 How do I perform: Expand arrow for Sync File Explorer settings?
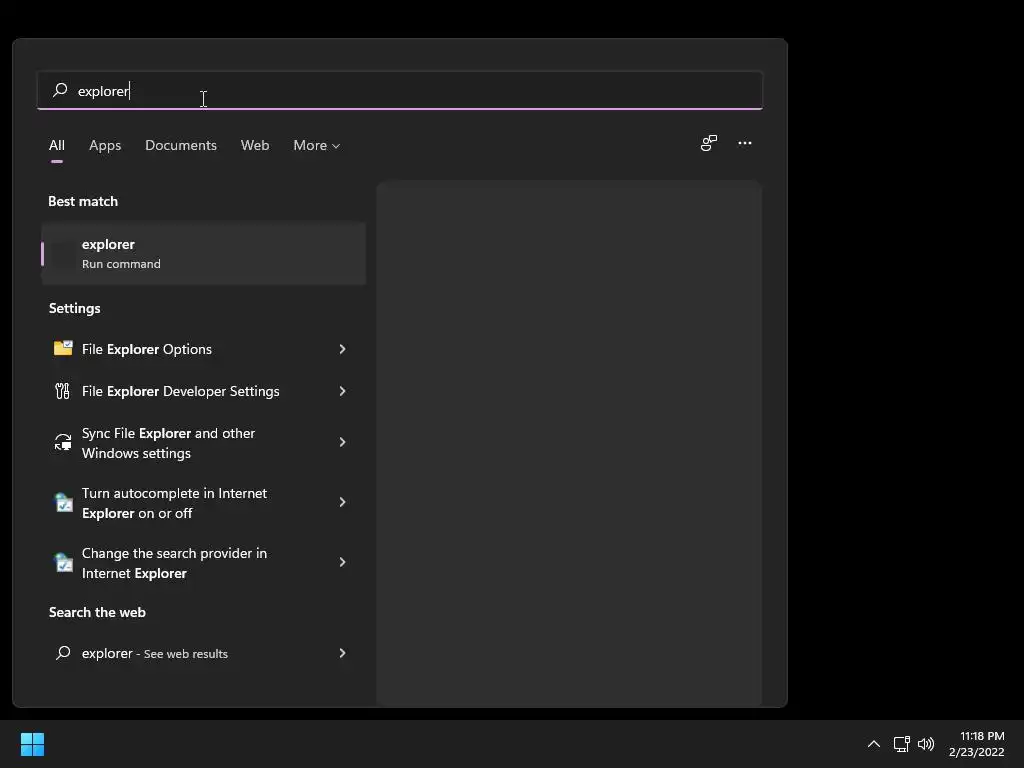tap(342, 442)
